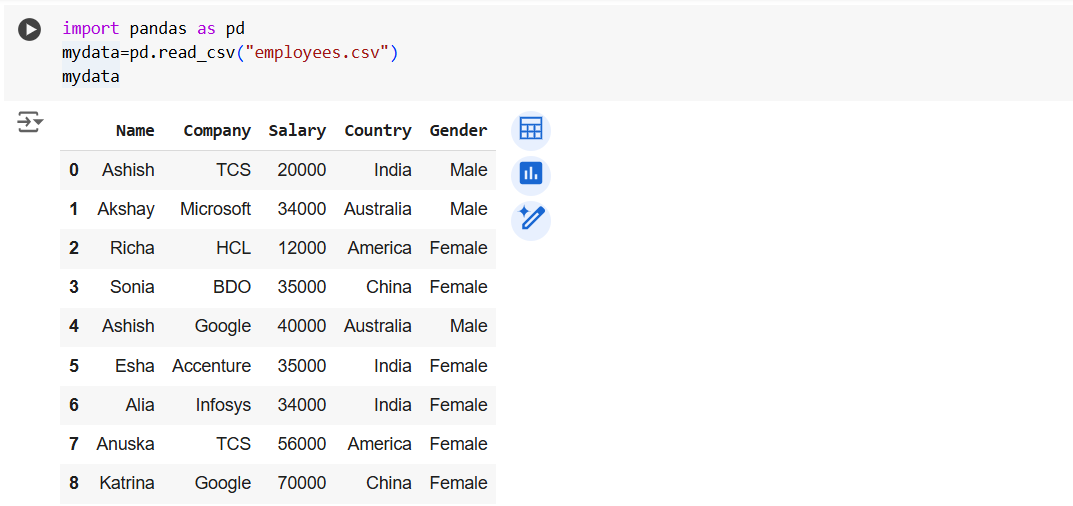
Task: Click salary value 70000
Action: point(301,483)
